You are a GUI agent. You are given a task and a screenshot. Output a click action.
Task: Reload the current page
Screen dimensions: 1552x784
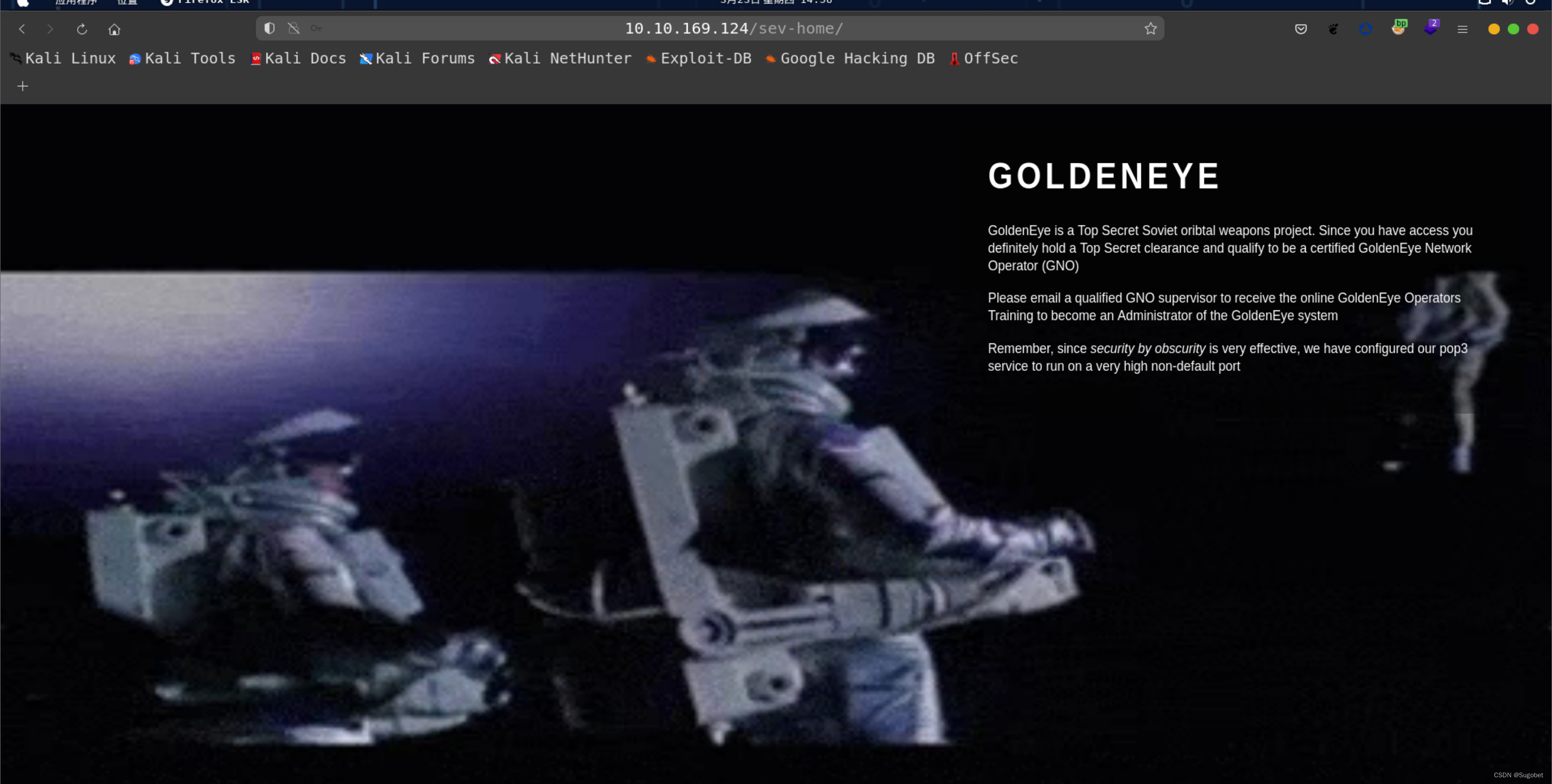(82, 29)
